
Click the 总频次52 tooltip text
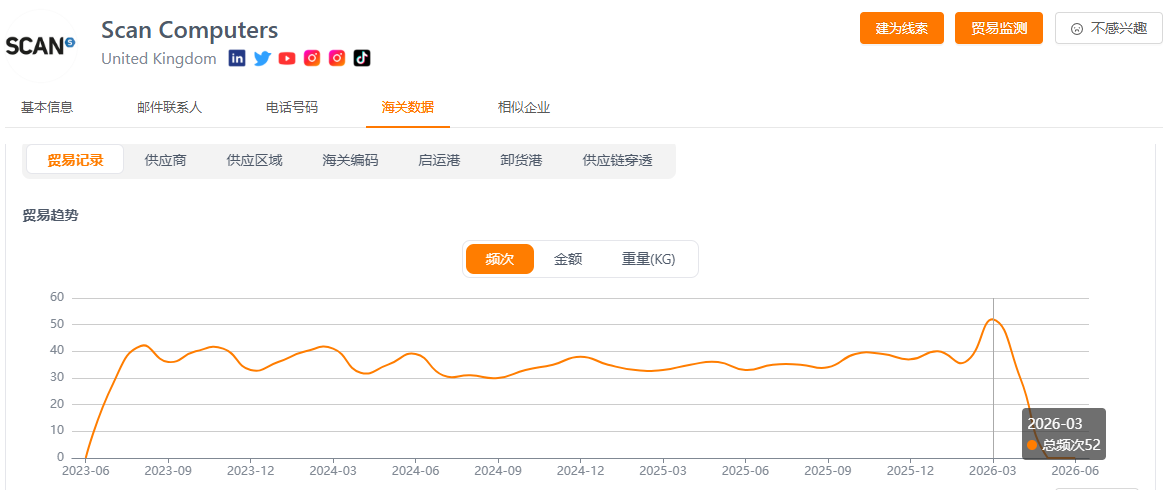point(1071,445)
